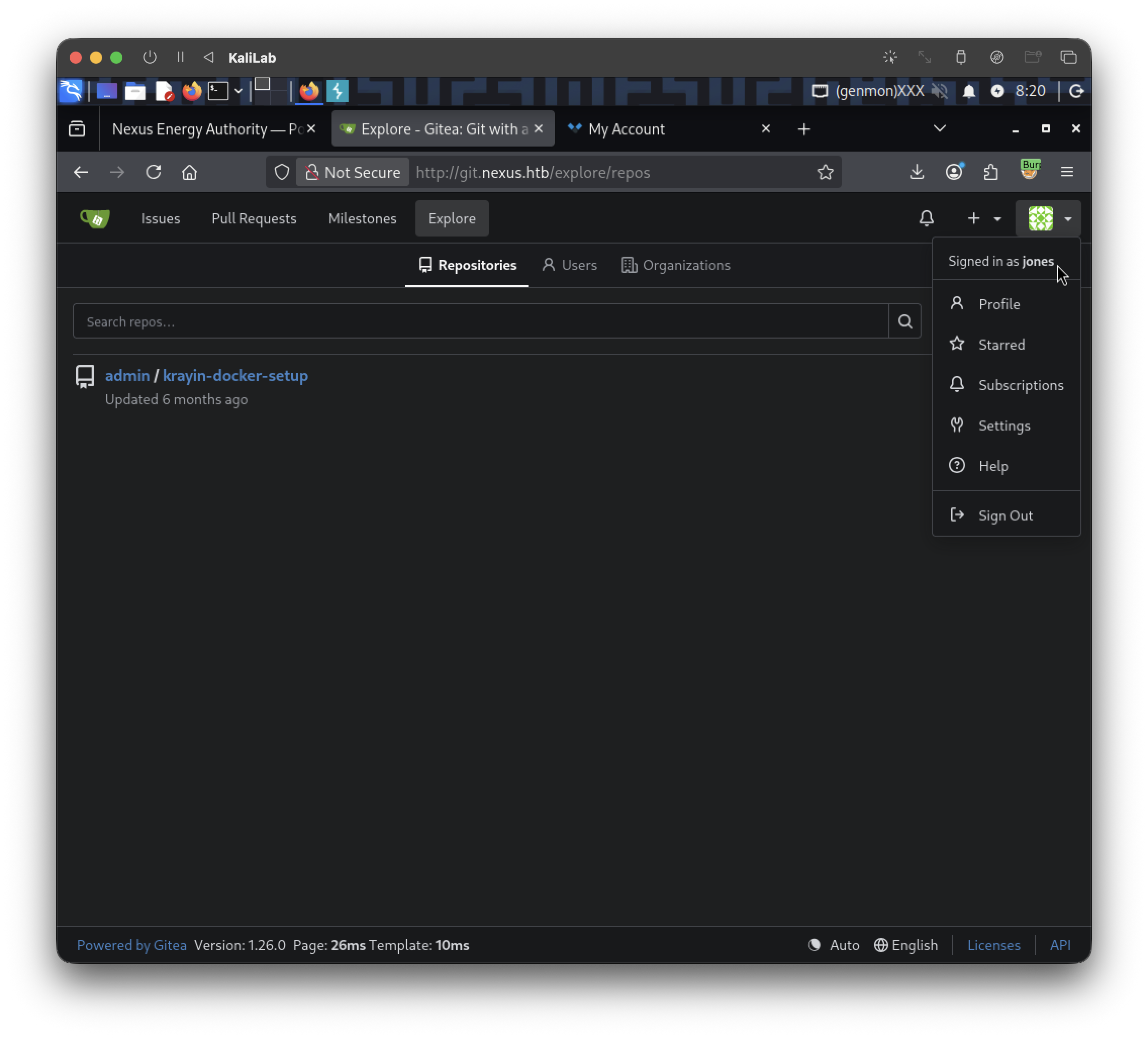1148x1038 pixels.
Task: Open the API footer link
Action: tap(1060, 945)
